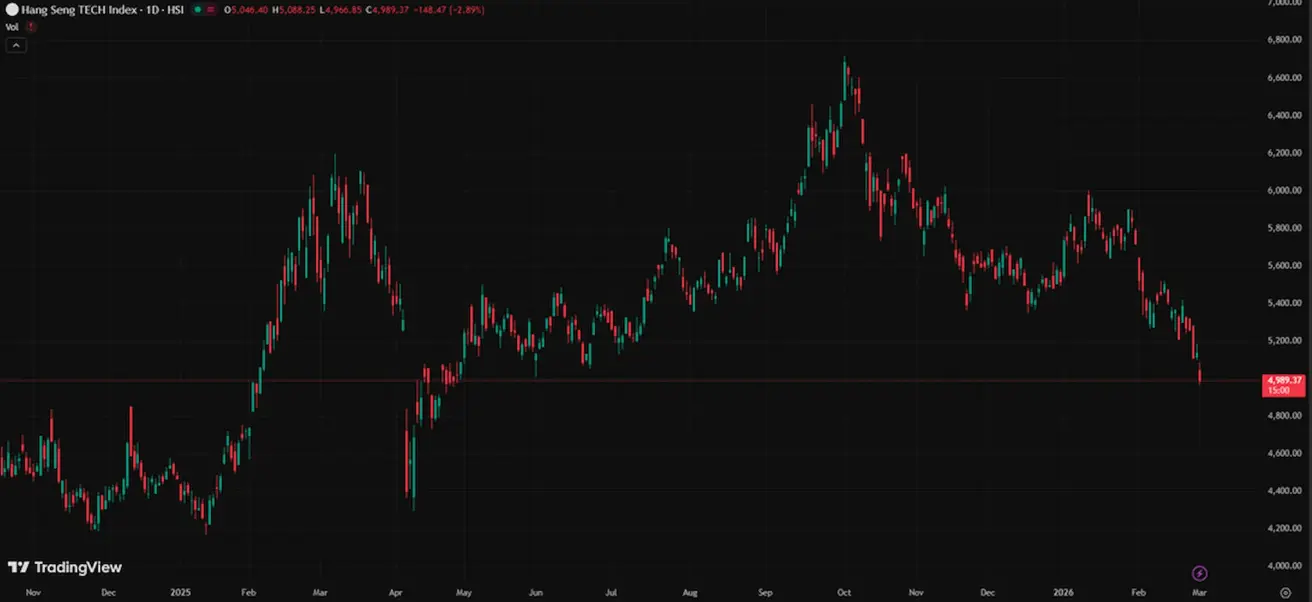
Task: Click the green market status dot
Action: 198,9
